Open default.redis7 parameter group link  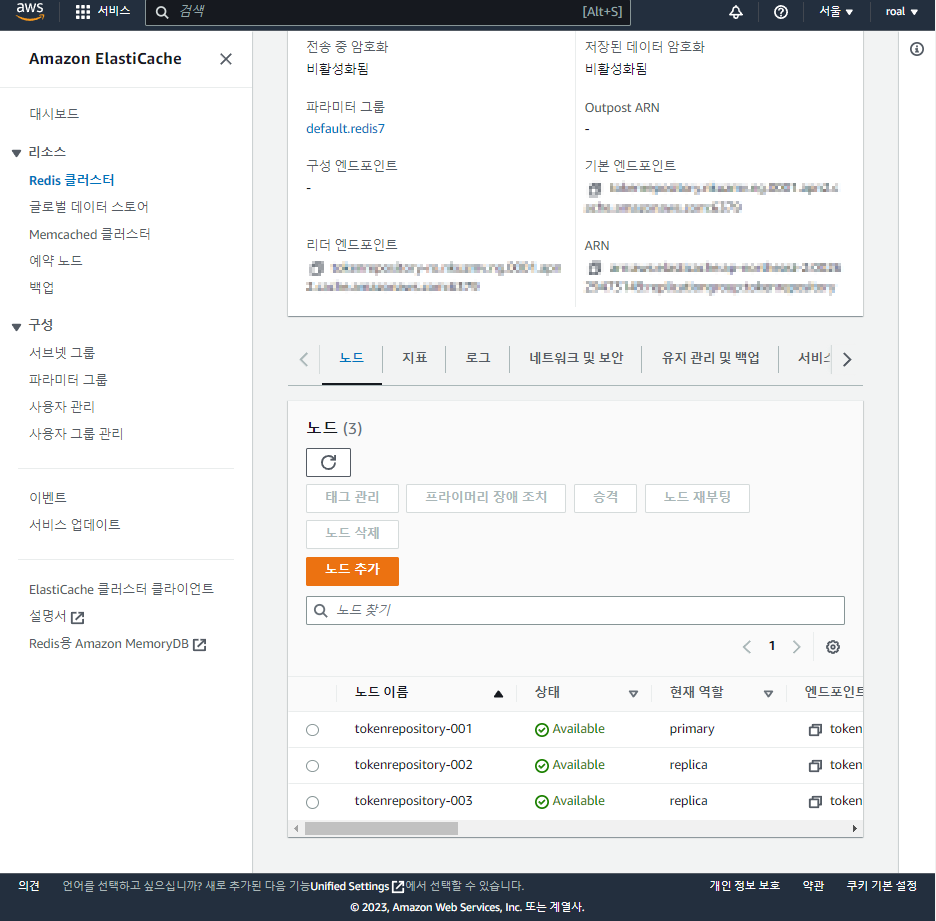(346, 129)
